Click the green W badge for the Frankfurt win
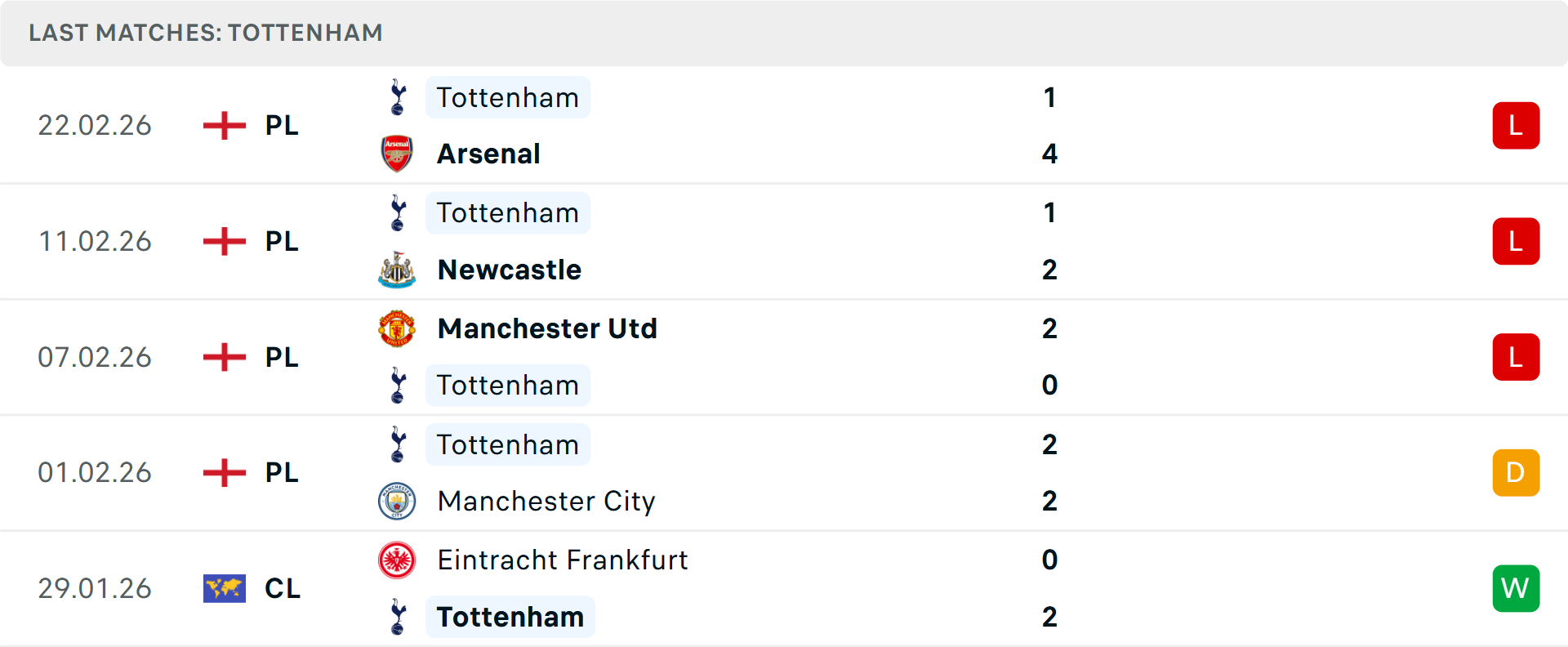The height and width of the screenshot is (647, 1568). [x=1516, y=588]
